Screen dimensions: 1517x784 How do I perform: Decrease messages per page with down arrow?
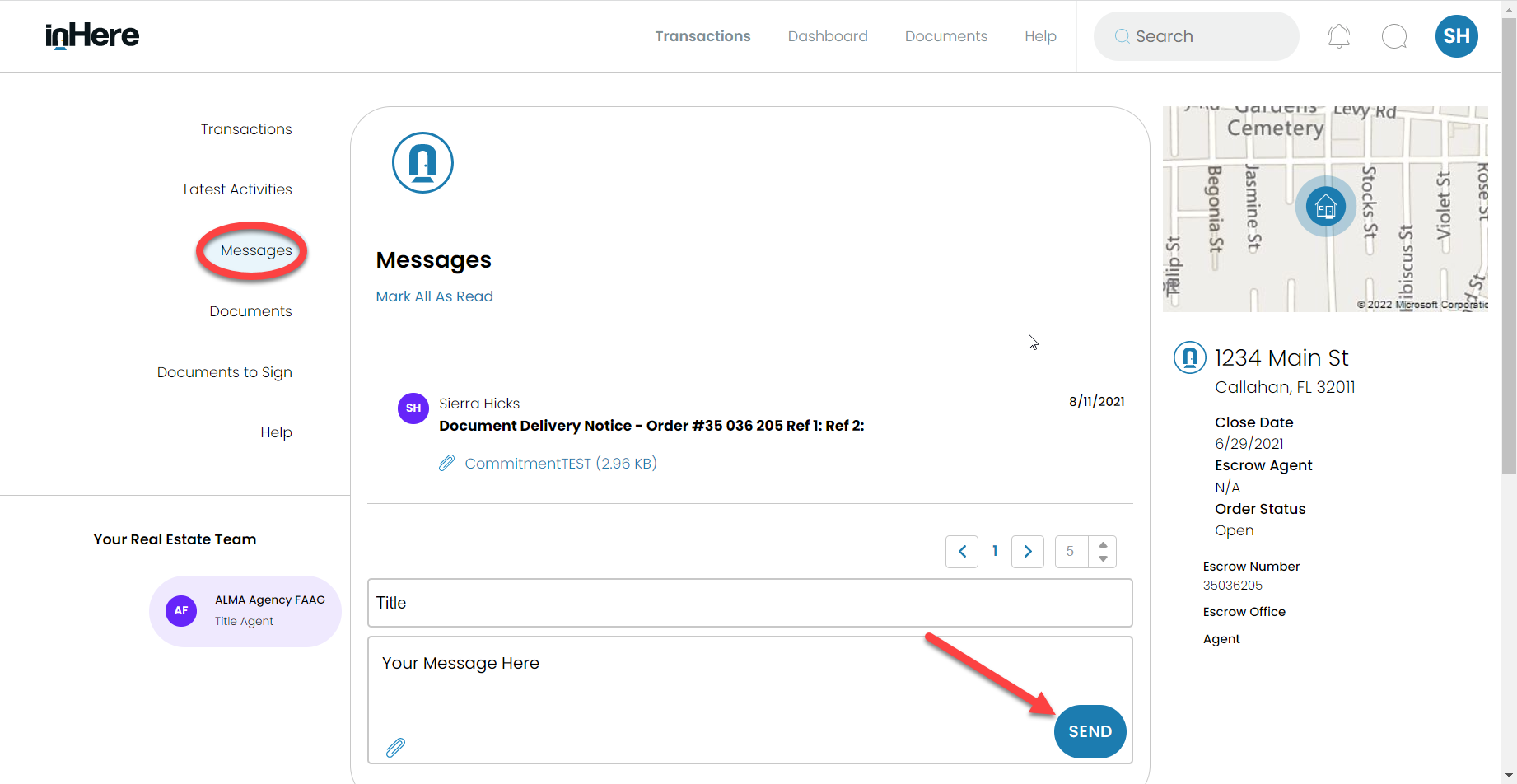(1103, 558)
